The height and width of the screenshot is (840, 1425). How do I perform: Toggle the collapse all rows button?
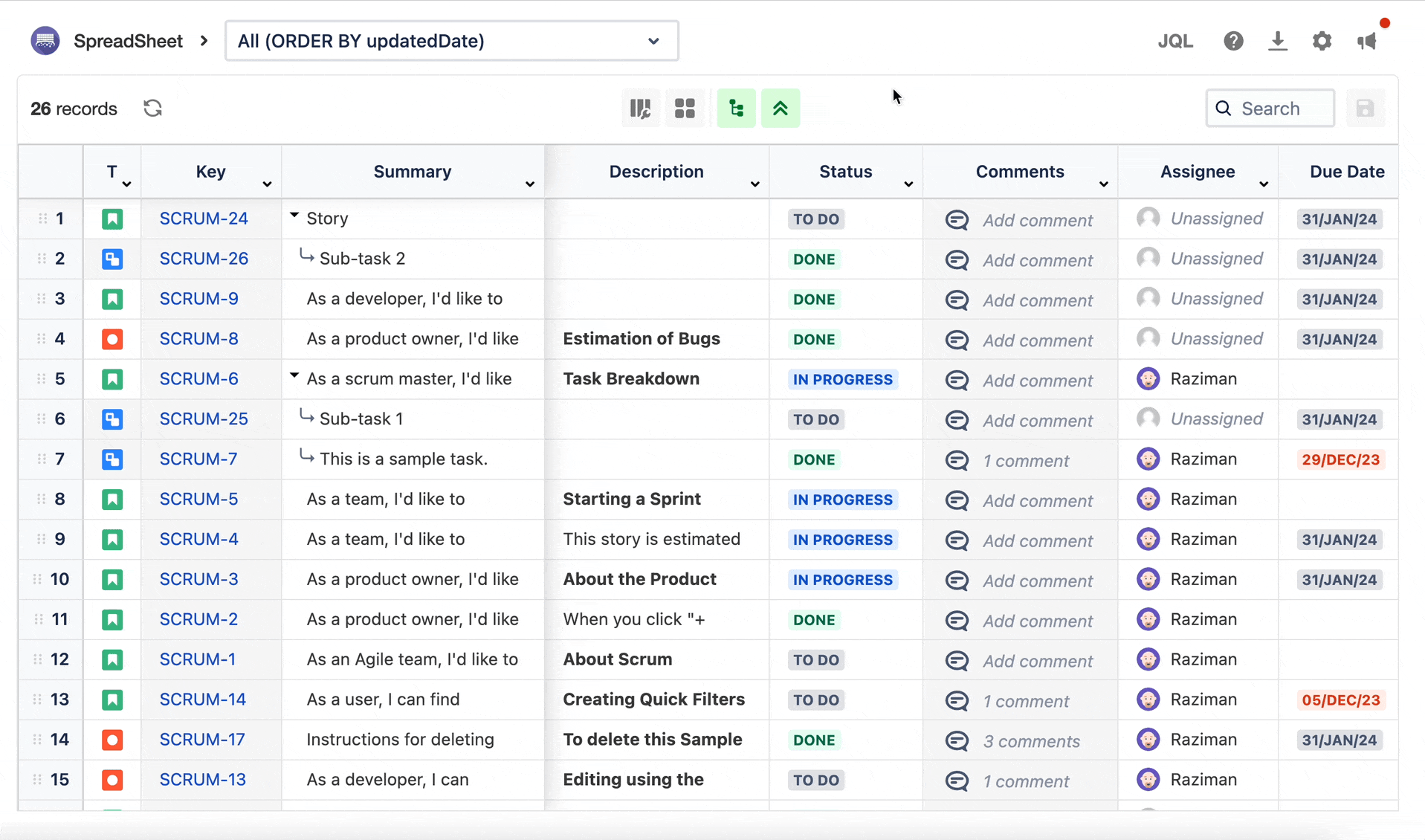(781, 109)
